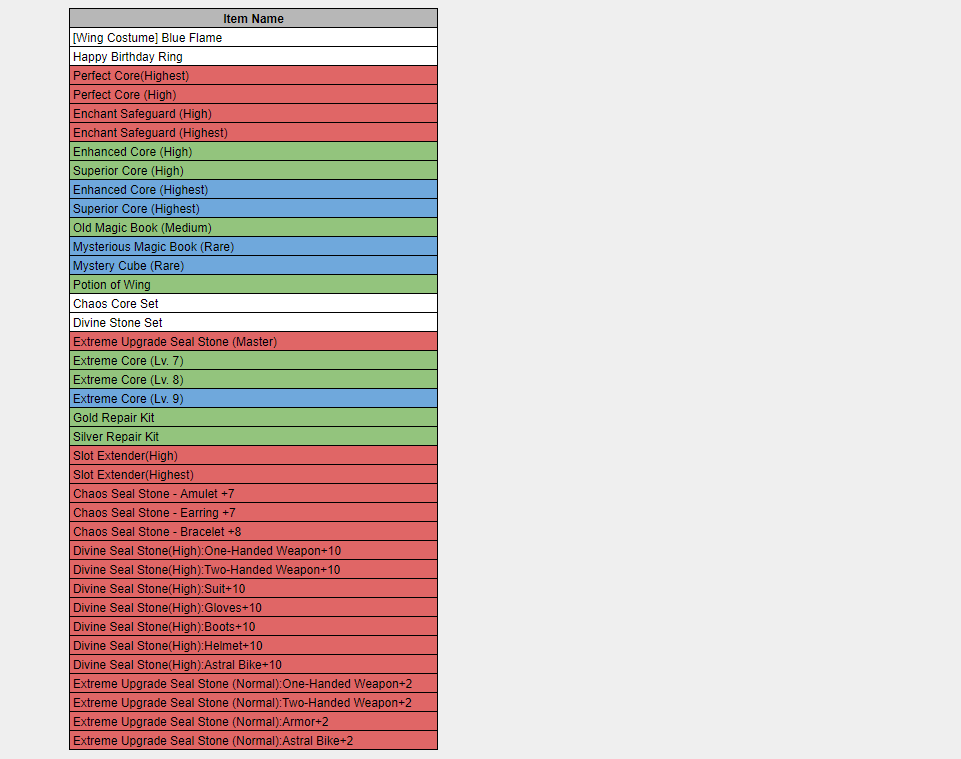The image size is (961, 759).
Task: Select the Superior Core (Highest) row
Action: click(253, 208)
